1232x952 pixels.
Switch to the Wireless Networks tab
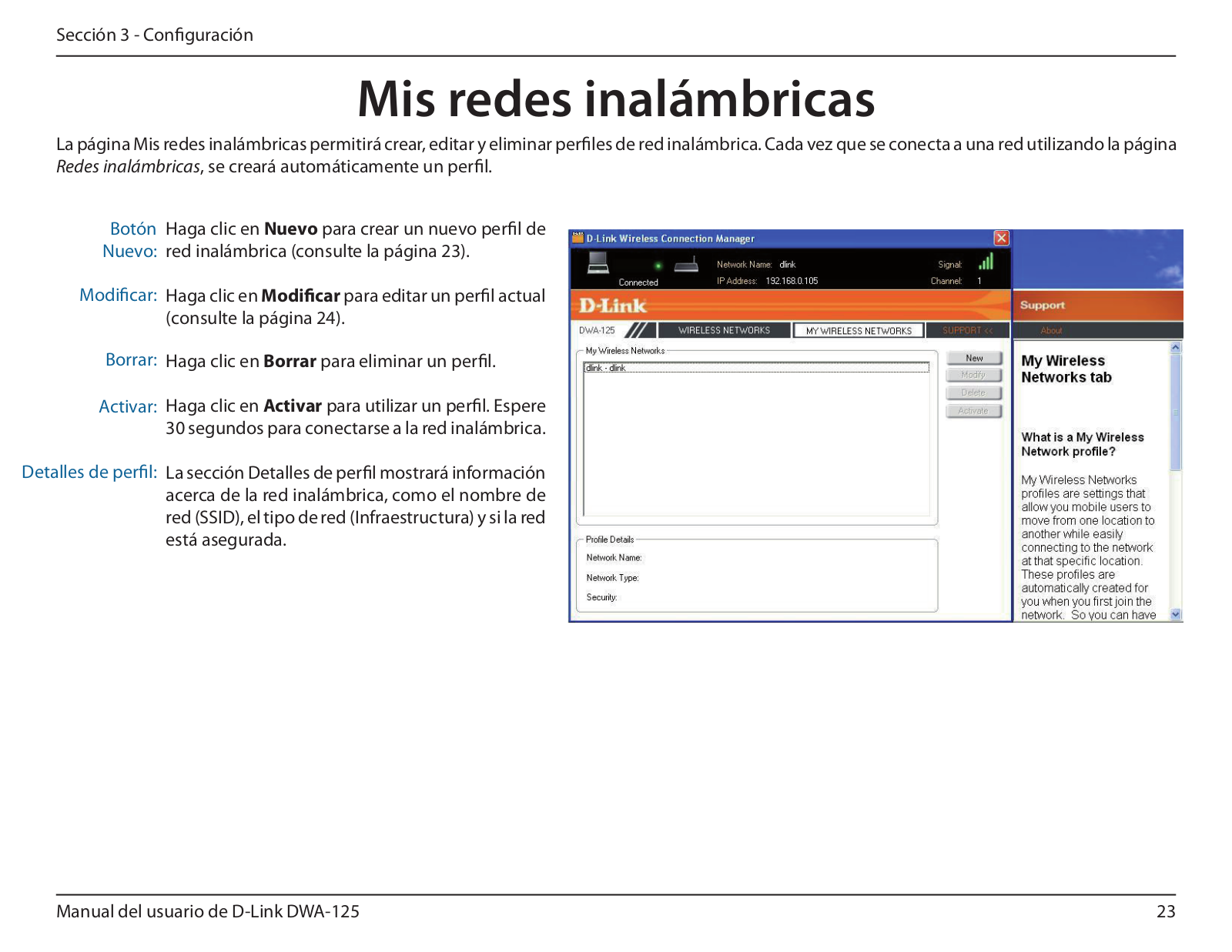[724, 330]
